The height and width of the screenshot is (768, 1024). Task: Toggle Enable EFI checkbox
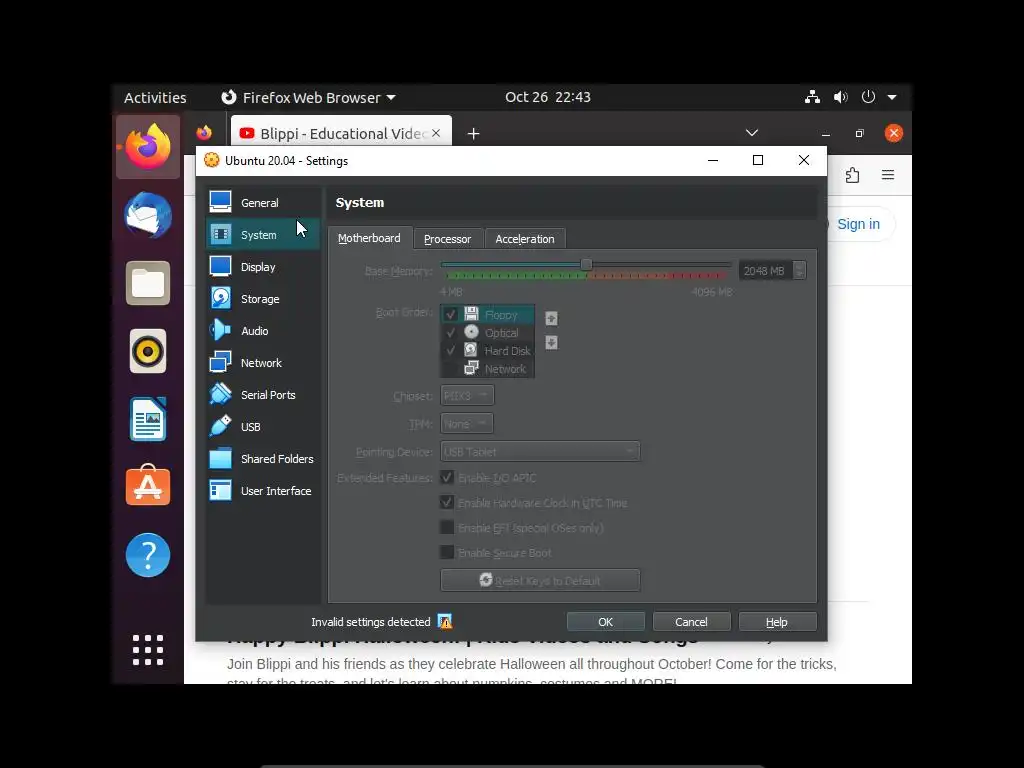click(x=447, y=527)
